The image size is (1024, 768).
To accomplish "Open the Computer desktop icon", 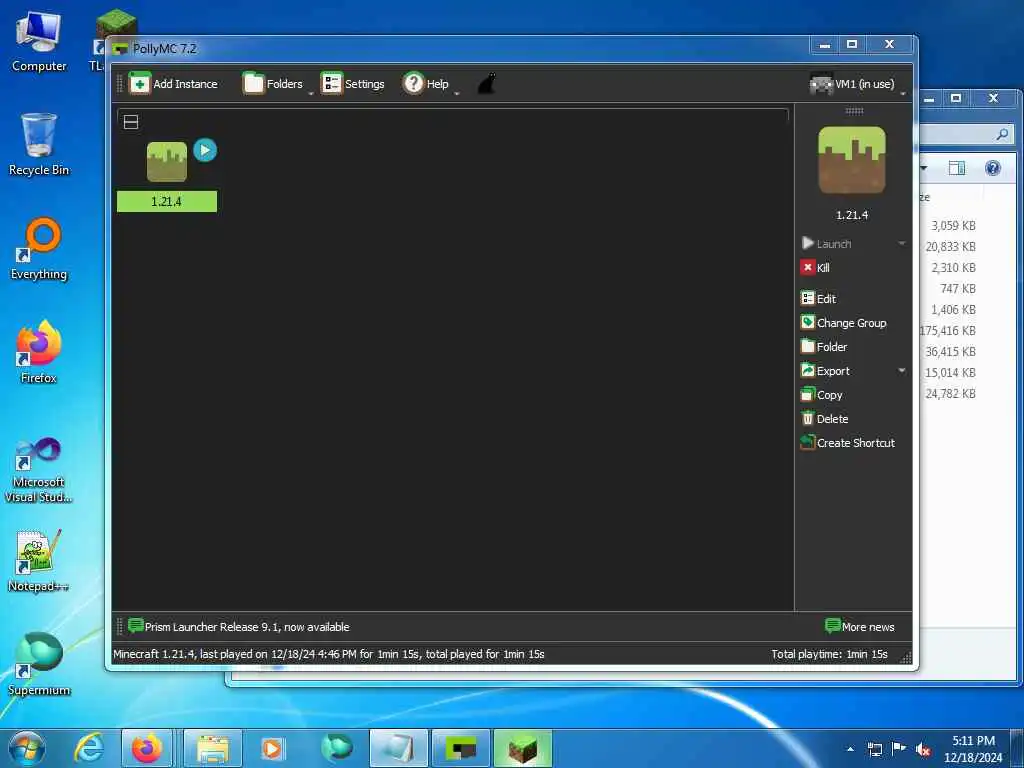I will 39,41.
